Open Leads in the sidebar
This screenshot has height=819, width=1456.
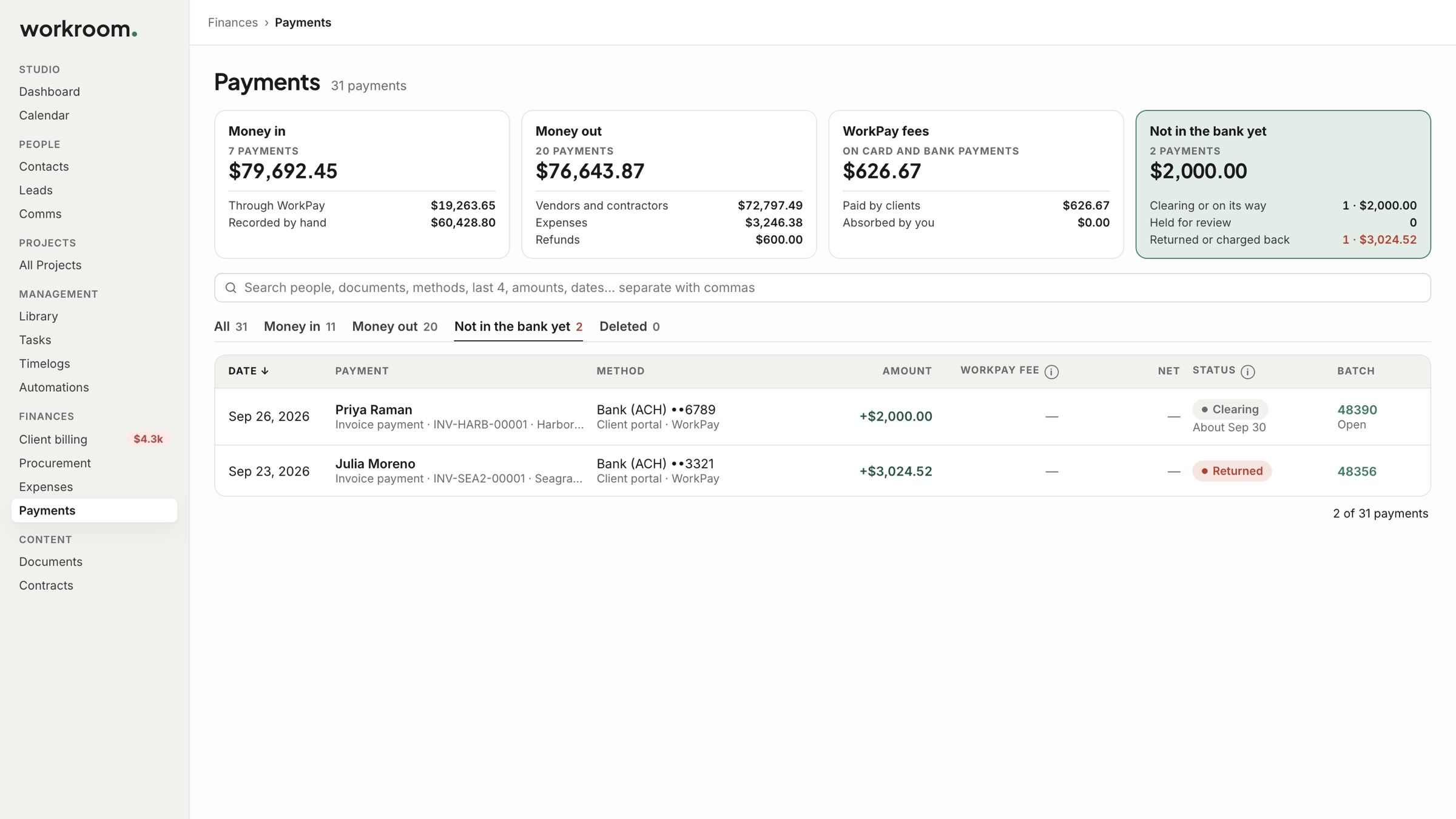(36, 190)
